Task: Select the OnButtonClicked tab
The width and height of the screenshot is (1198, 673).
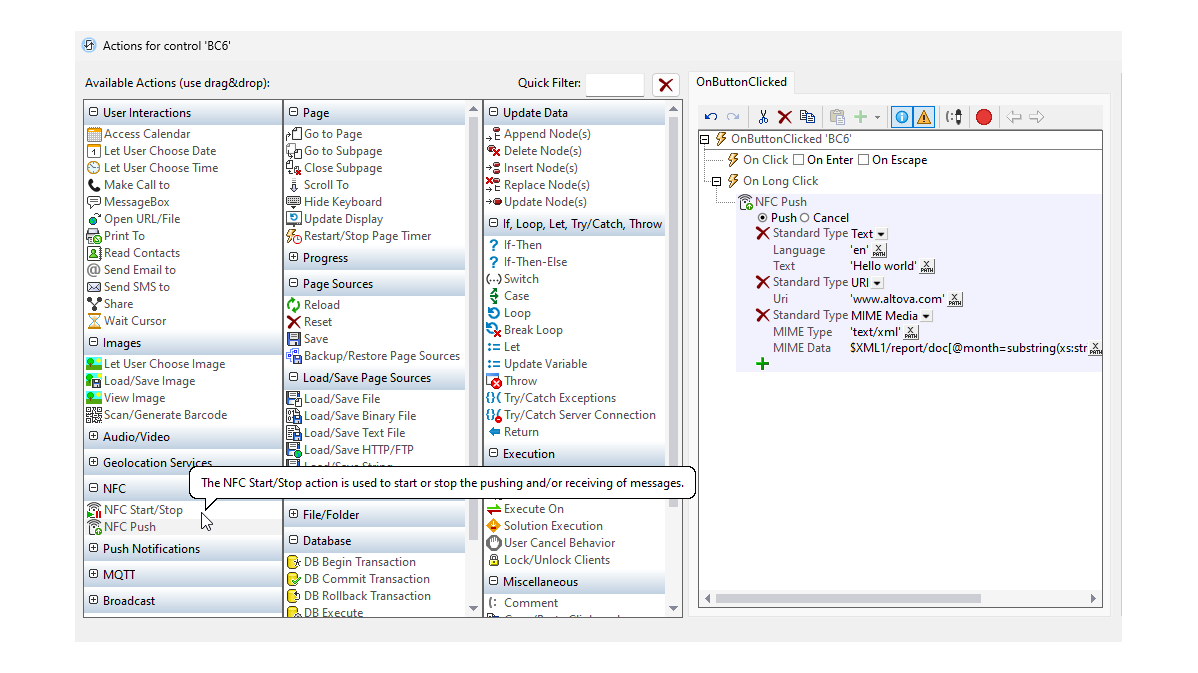Action: point(741,82)
